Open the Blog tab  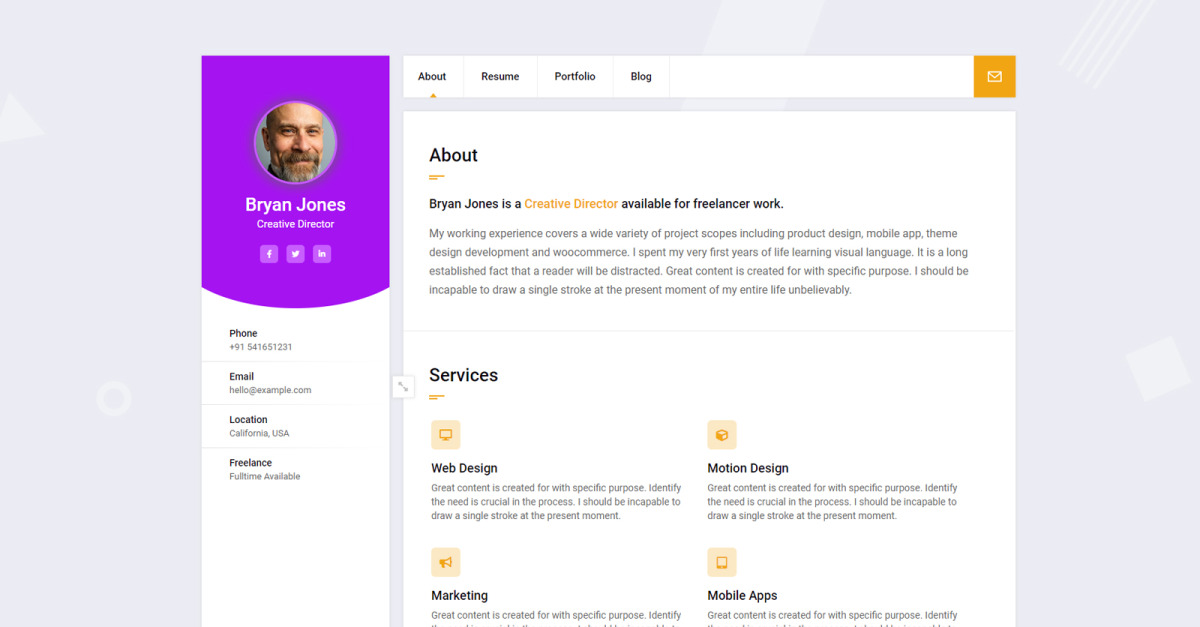(x=641, y=77)
